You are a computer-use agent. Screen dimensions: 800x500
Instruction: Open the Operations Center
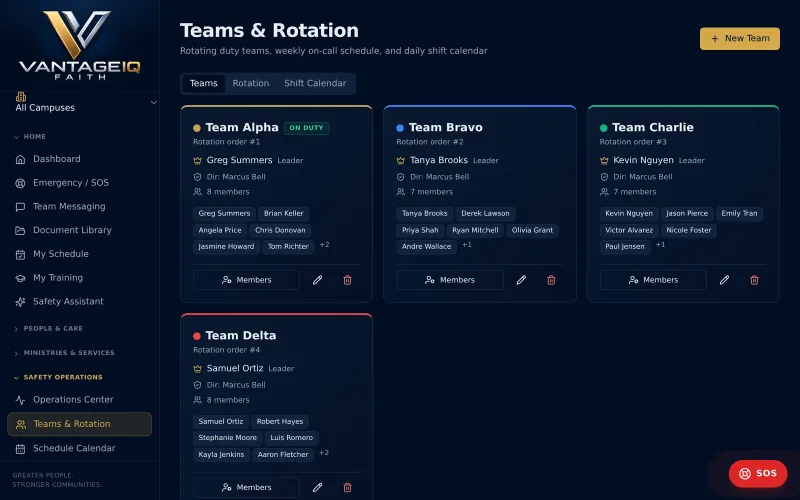[x=80, y=399]
